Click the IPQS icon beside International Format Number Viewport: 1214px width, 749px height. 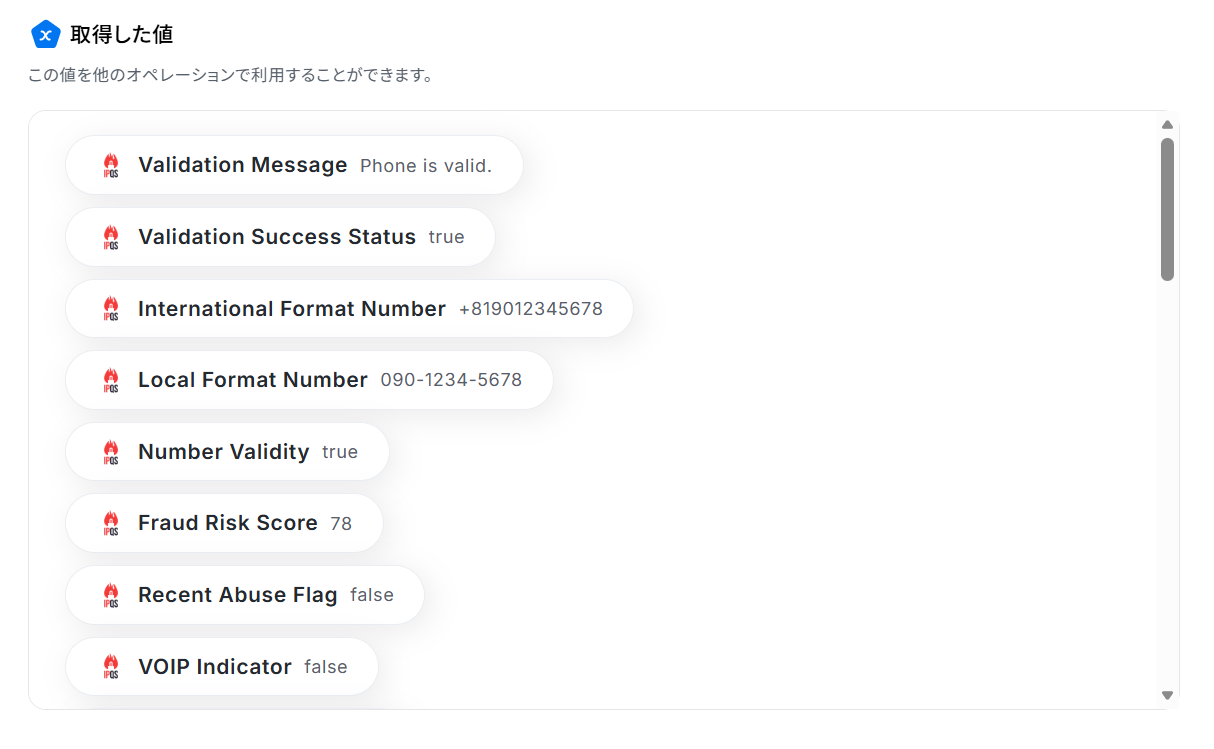coord(111,309)
